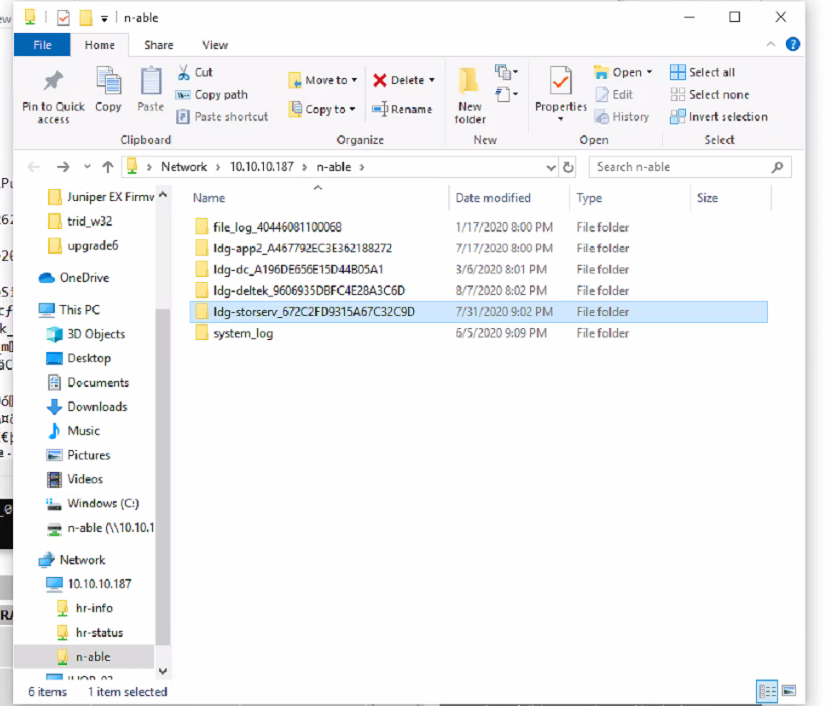
Task: Click Copy path in ribbon
Action: coord(211,95)
